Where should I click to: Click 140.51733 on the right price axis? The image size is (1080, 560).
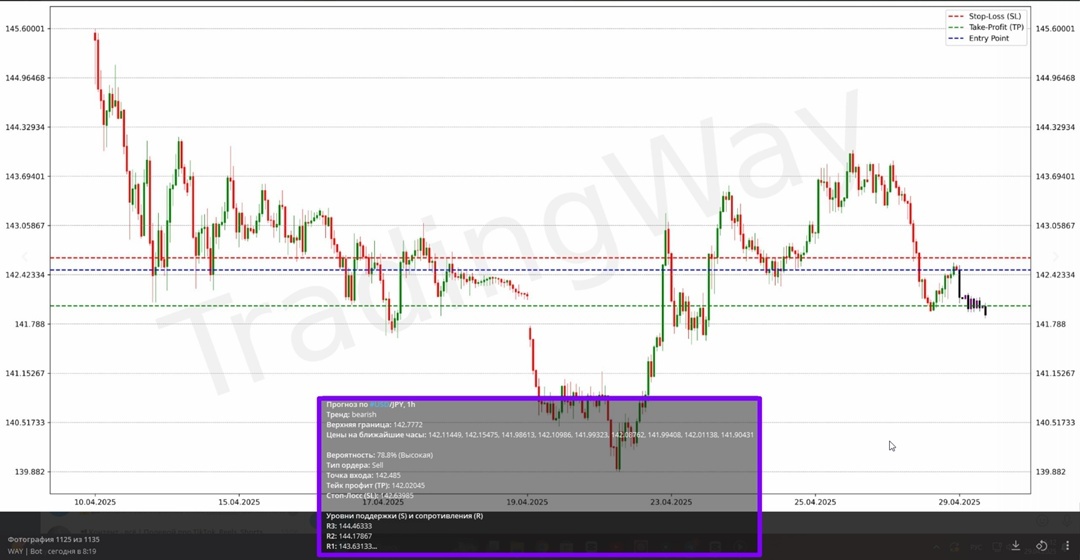point(1055,422)
